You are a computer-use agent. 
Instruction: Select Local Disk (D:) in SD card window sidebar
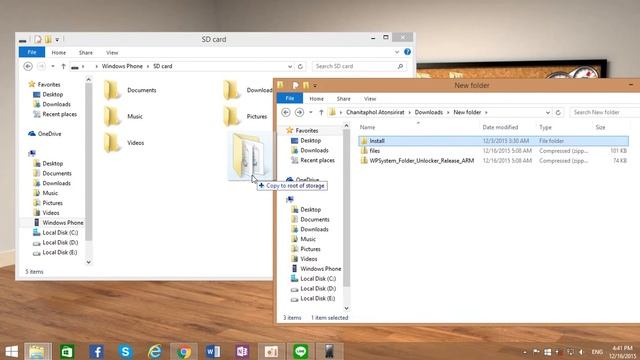point(55,242)
